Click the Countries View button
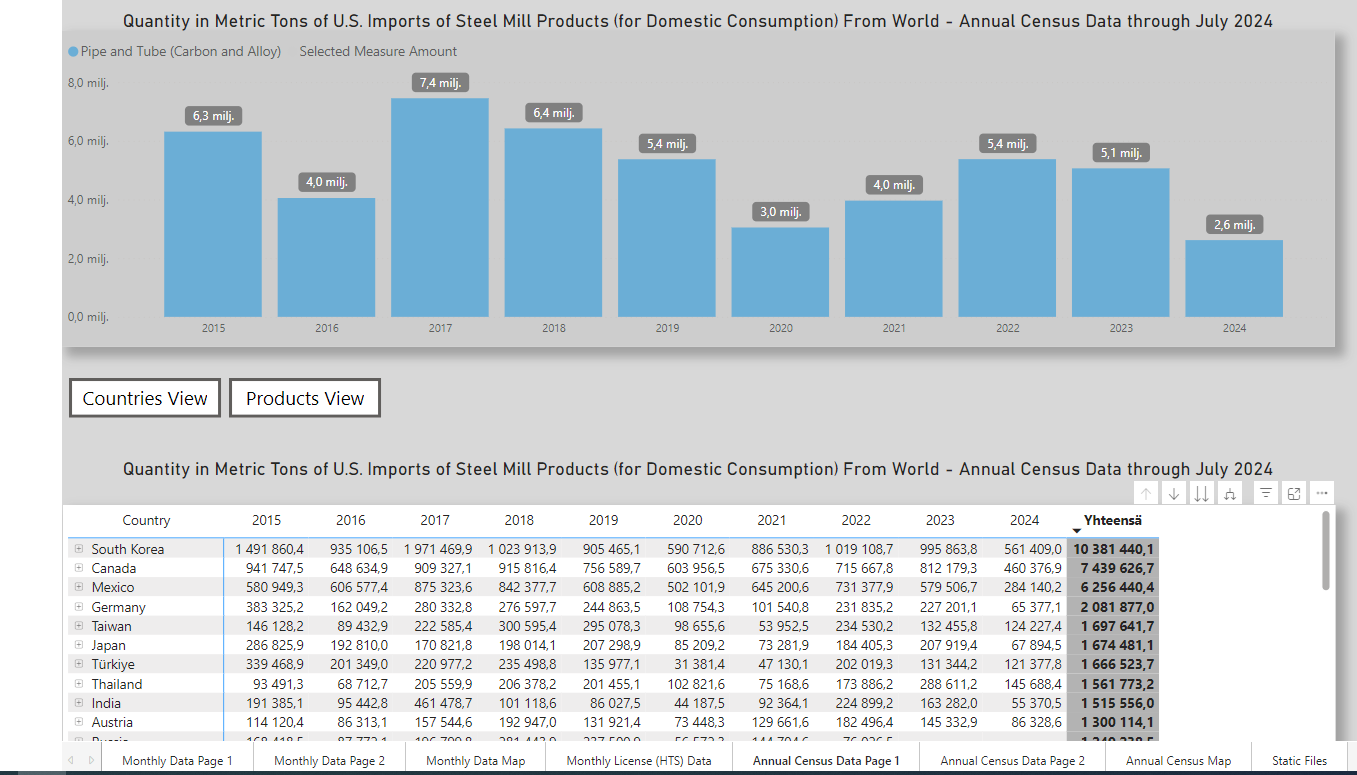1357x775 pixels. coord(145,398)
